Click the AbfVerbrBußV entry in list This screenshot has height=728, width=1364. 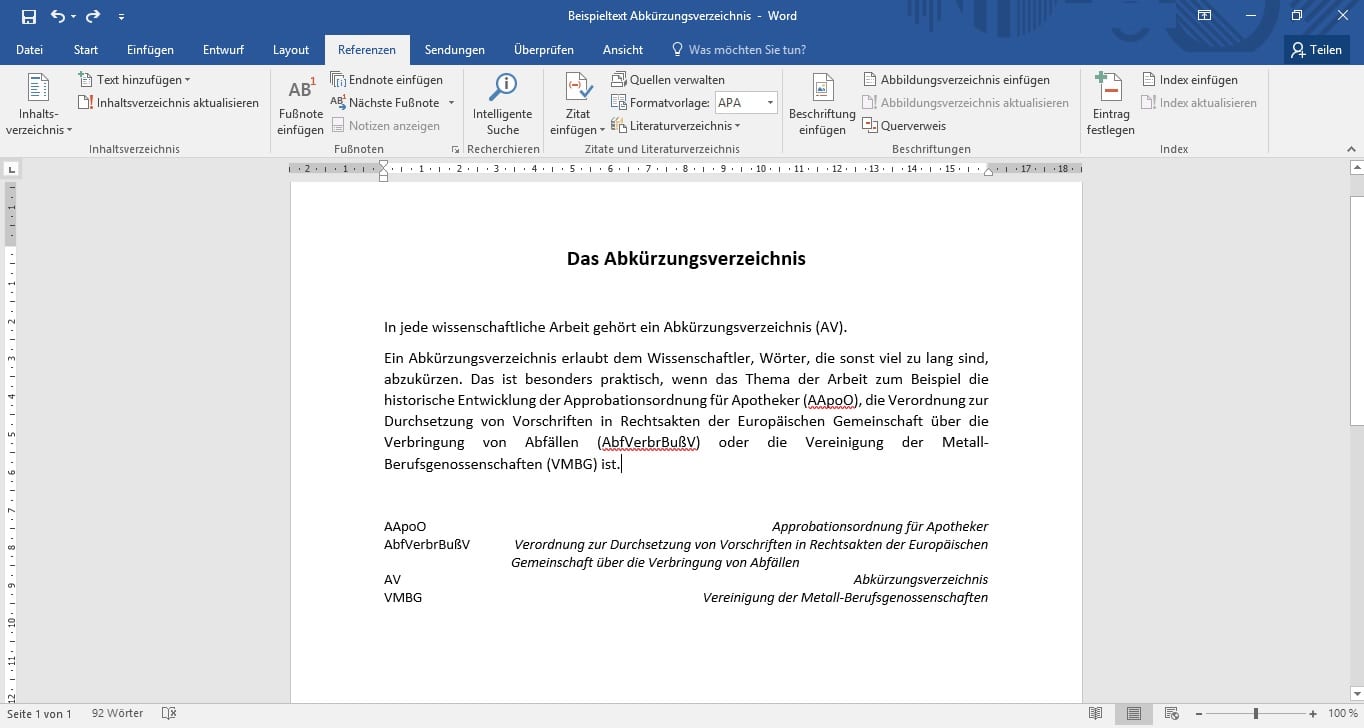tap(427, 545)
